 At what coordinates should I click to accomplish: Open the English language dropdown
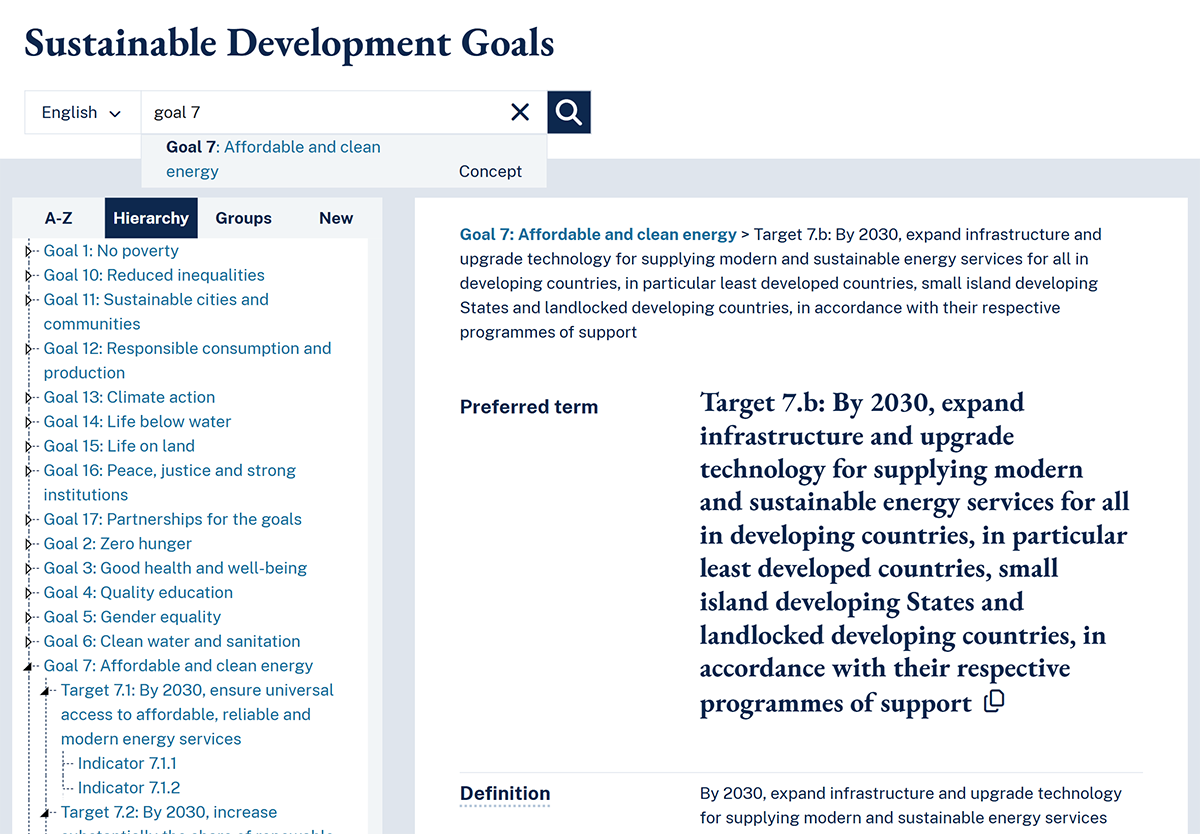pos(82,112)
